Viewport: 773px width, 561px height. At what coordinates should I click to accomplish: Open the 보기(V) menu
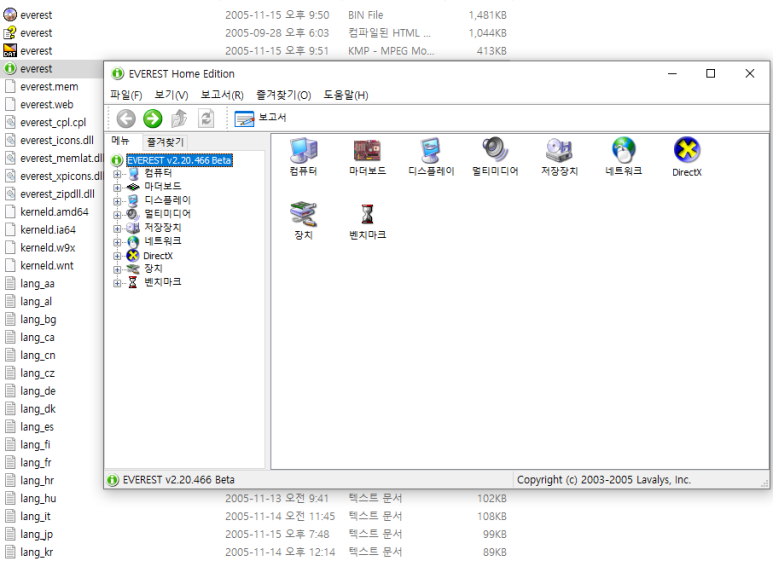(x=171, y=95)
